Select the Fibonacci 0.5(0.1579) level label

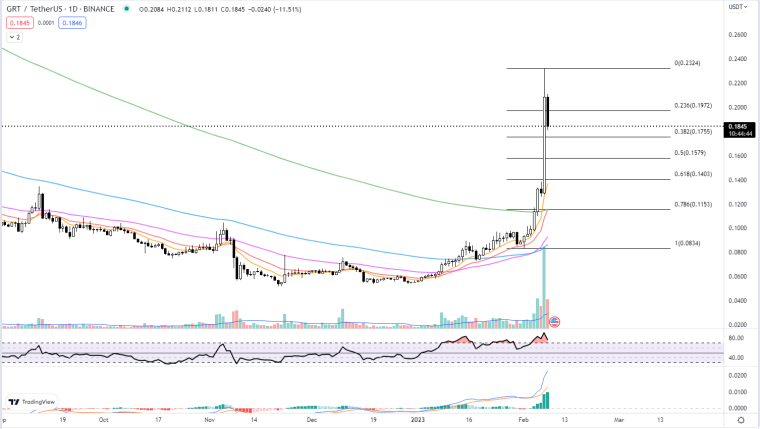(x=690, y=153)
